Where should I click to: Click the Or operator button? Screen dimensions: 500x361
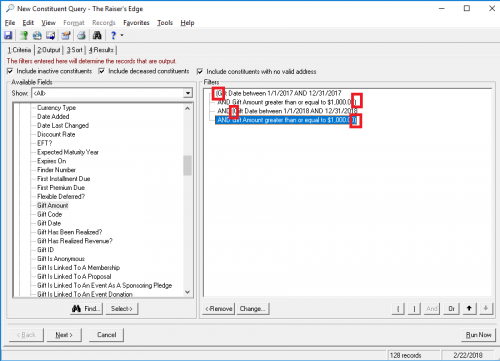tap(452, 309)
